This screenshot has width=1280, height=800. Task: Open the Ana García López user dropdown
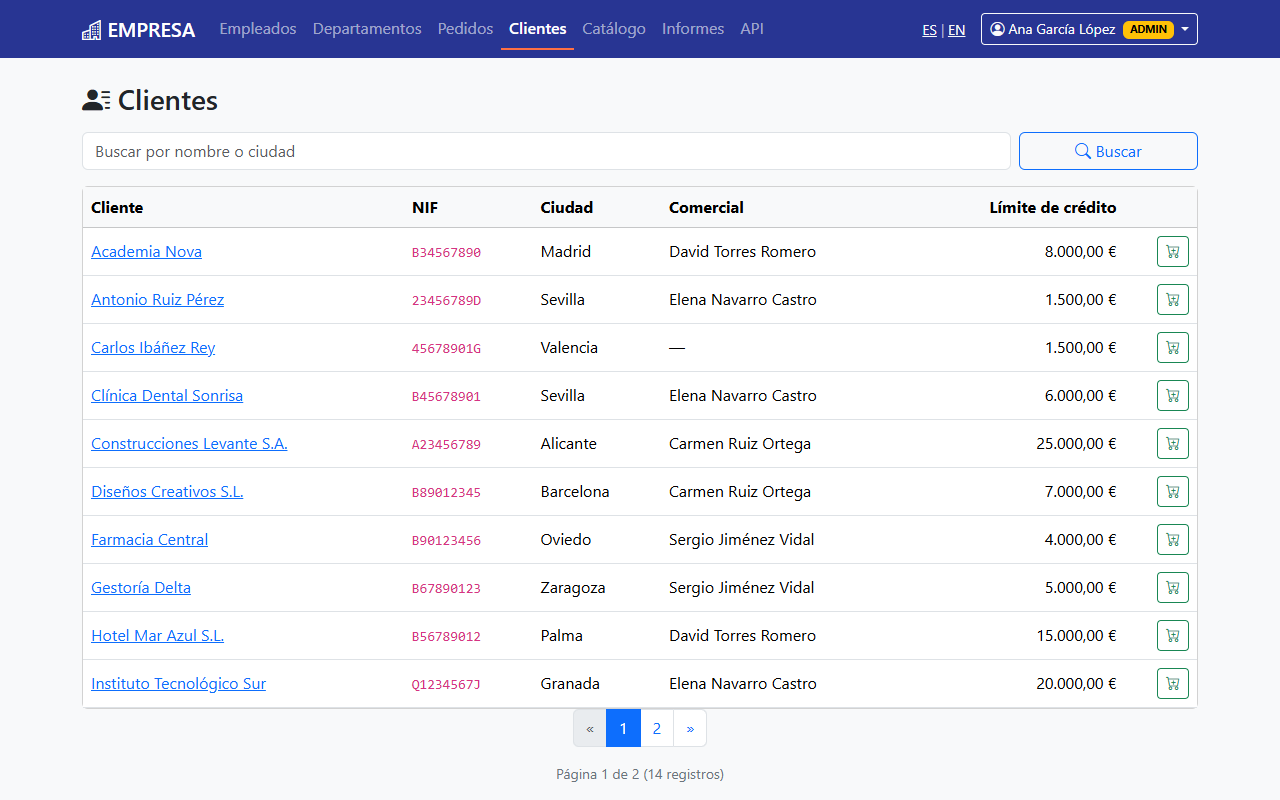tap(1089, 29)
